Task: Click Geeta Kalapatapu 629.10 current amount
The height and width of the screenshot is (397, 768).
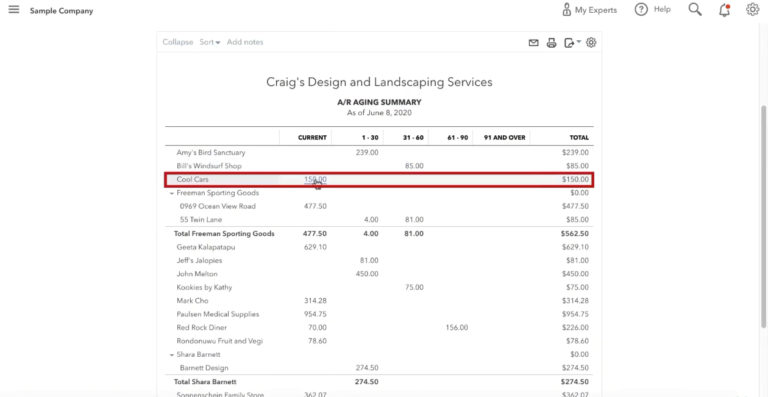Action: (x=315, y=247)
